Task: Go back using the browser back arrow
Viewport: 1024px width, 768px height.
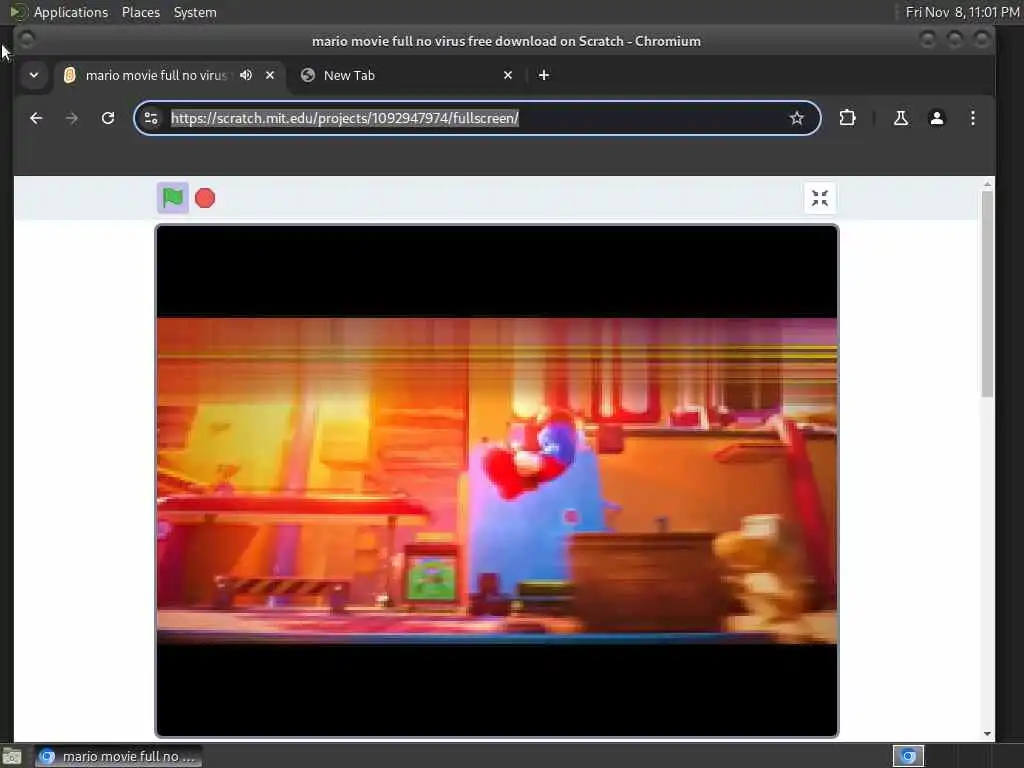Action: (36, 118)
